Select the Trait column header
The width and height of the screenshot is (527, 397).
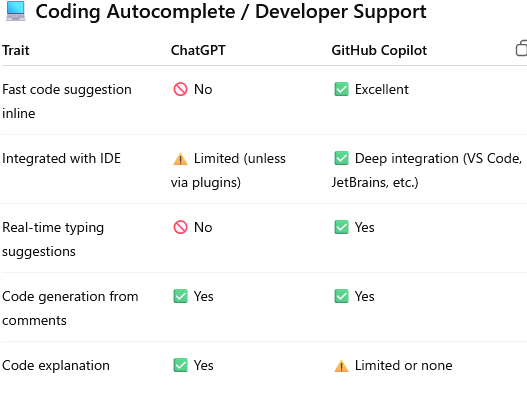(16, 50)
